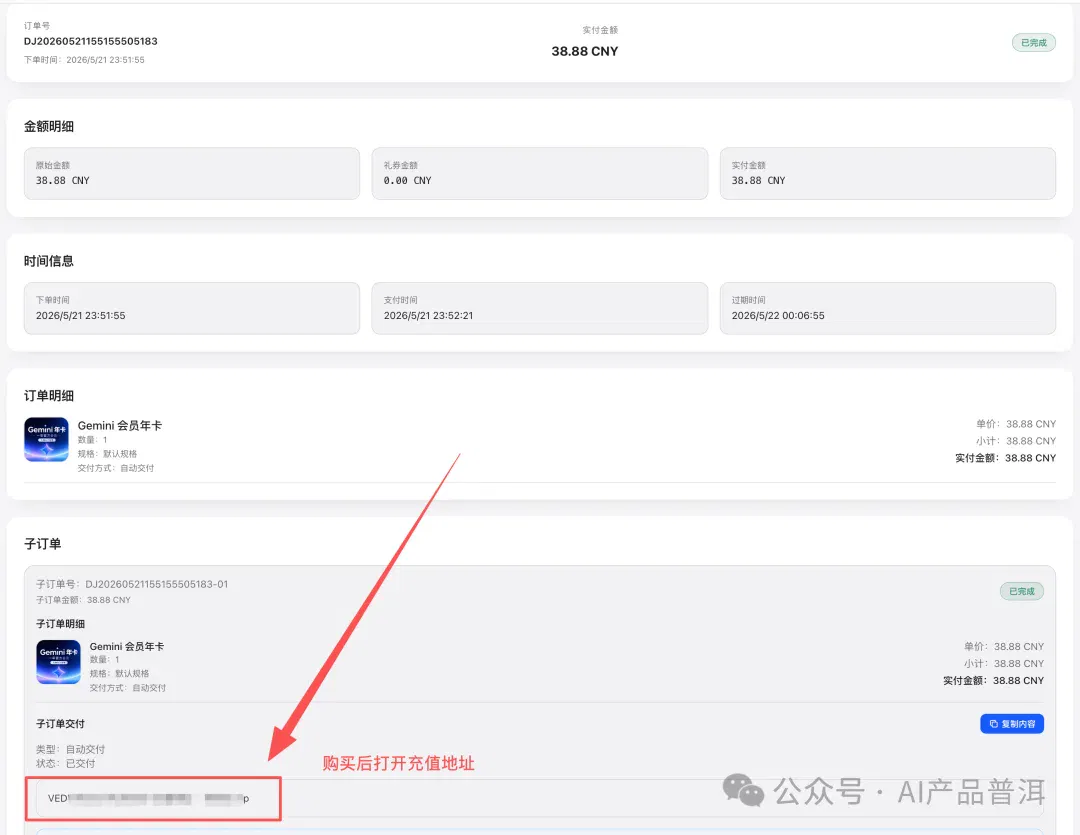Click the 时间信息 section heading
Screen dimensions: 1080x835
pyautogui.click(x=49, y=261)
